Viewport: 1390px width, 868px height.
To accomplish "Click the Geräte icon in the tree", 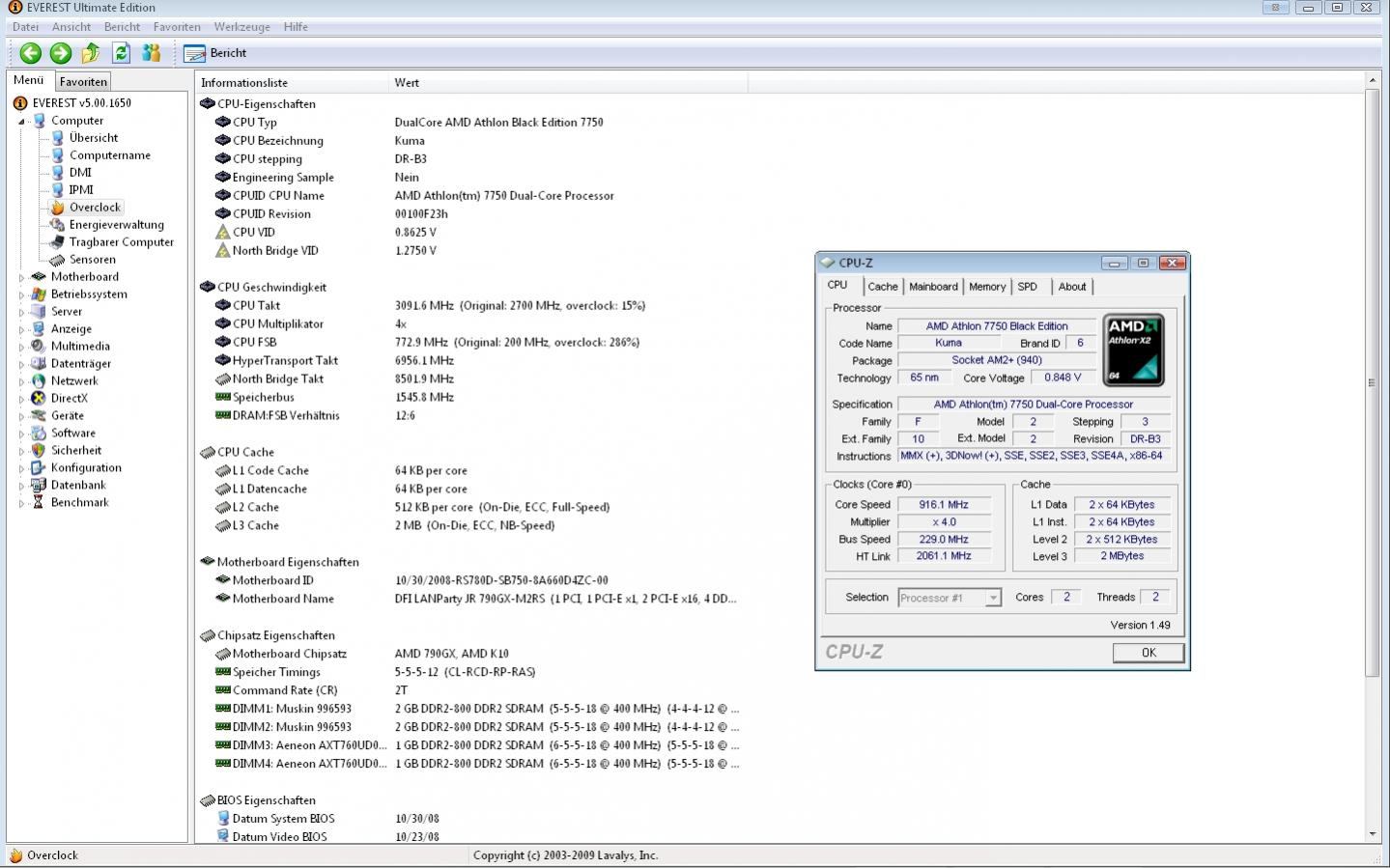I will tap(39, 416).
